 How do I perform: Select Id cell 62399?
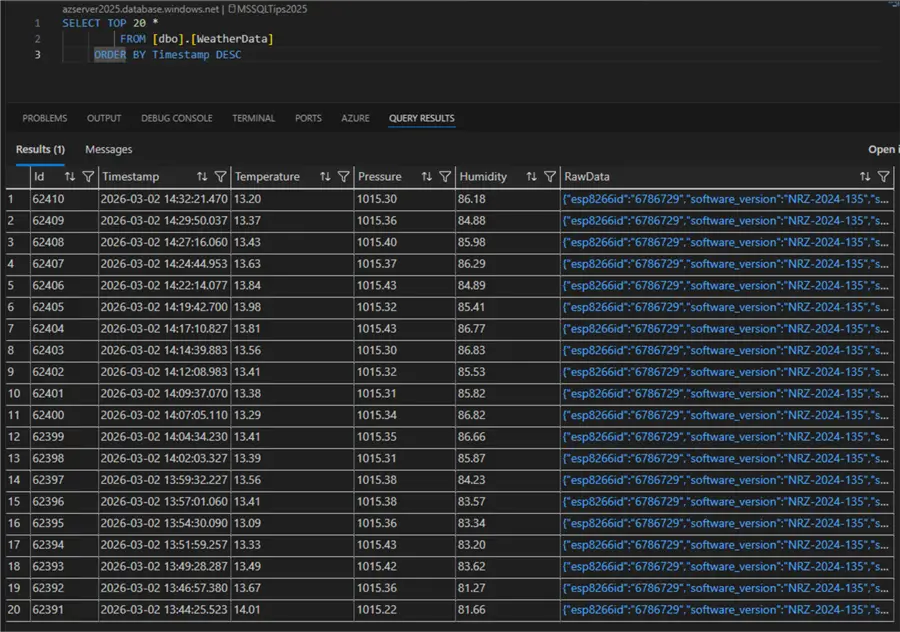[64, 437]
